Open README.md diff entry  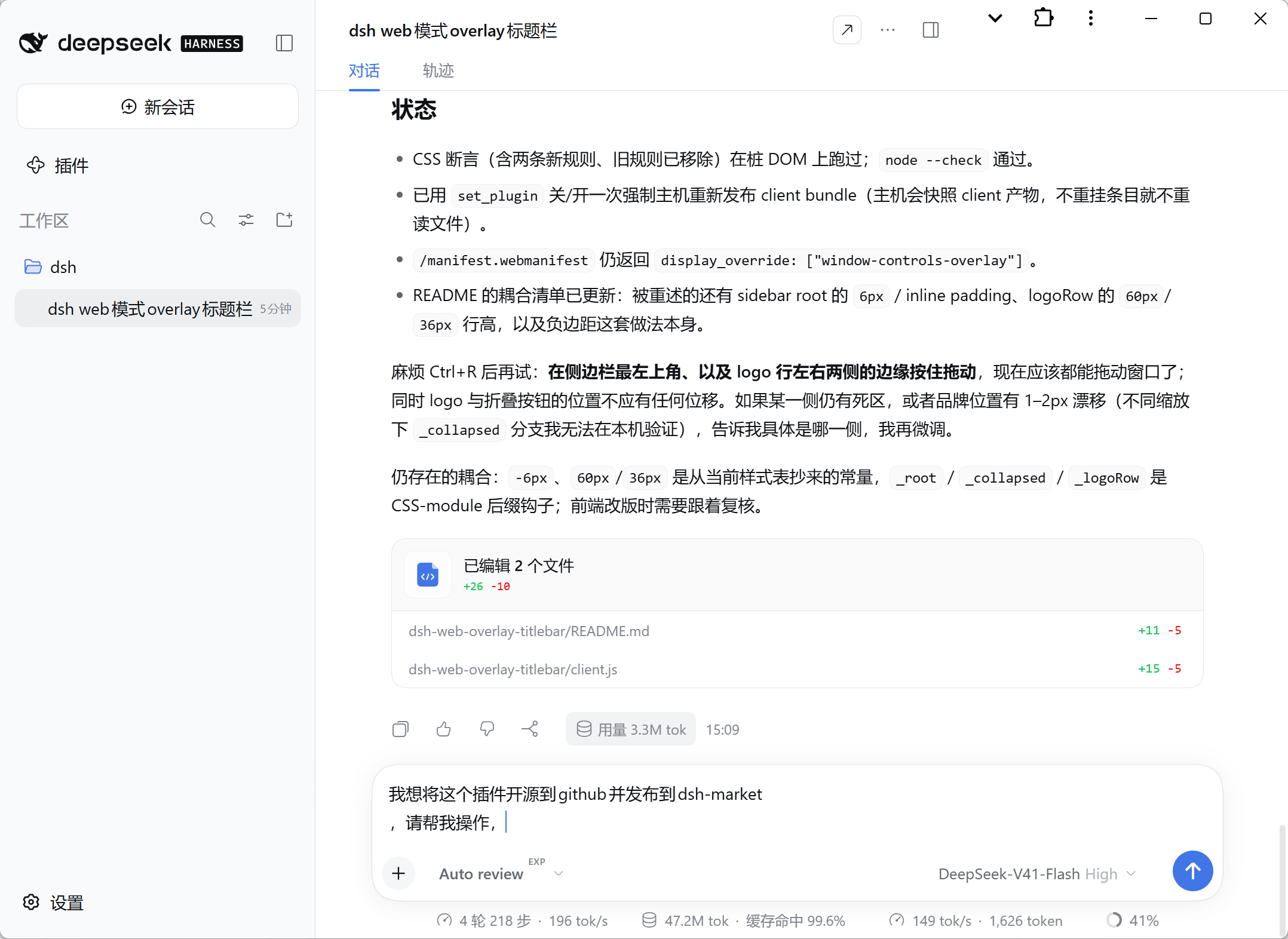coord(797,631)
